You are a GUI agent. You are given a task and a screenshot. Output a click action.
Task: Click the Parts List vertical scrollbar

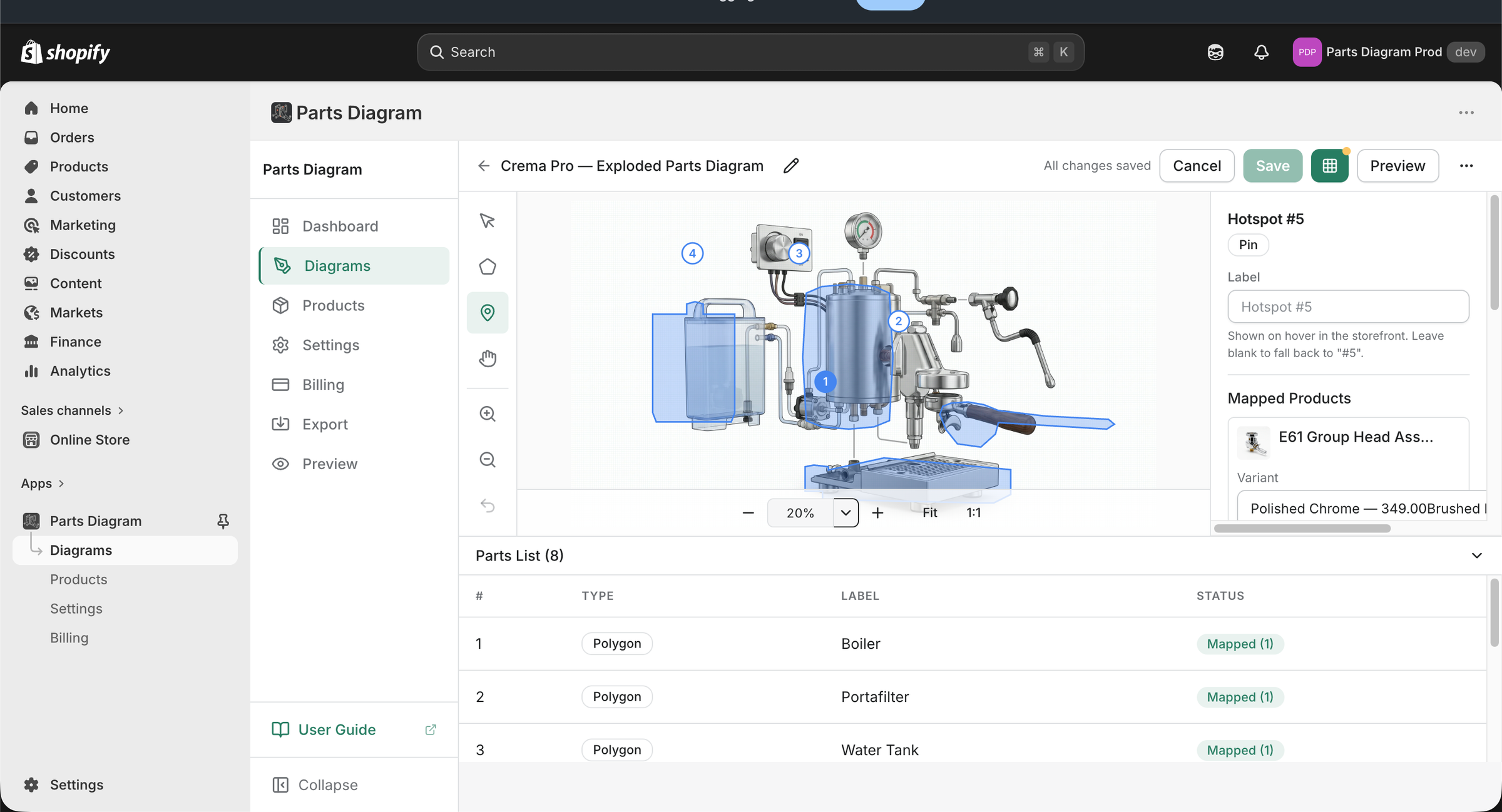point(1494,613)
